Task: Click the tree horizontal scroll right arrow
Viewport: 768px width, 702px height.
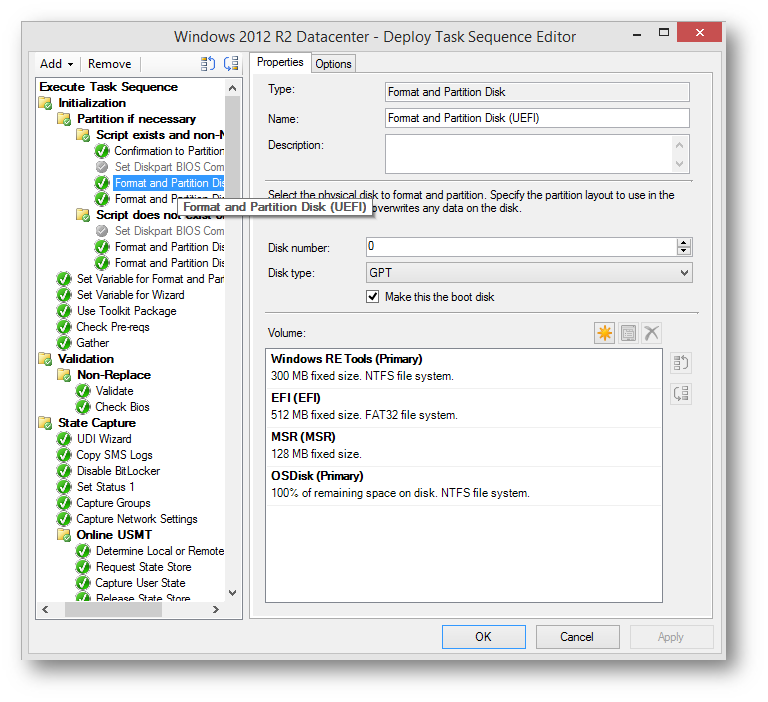Action: [216, 609]
